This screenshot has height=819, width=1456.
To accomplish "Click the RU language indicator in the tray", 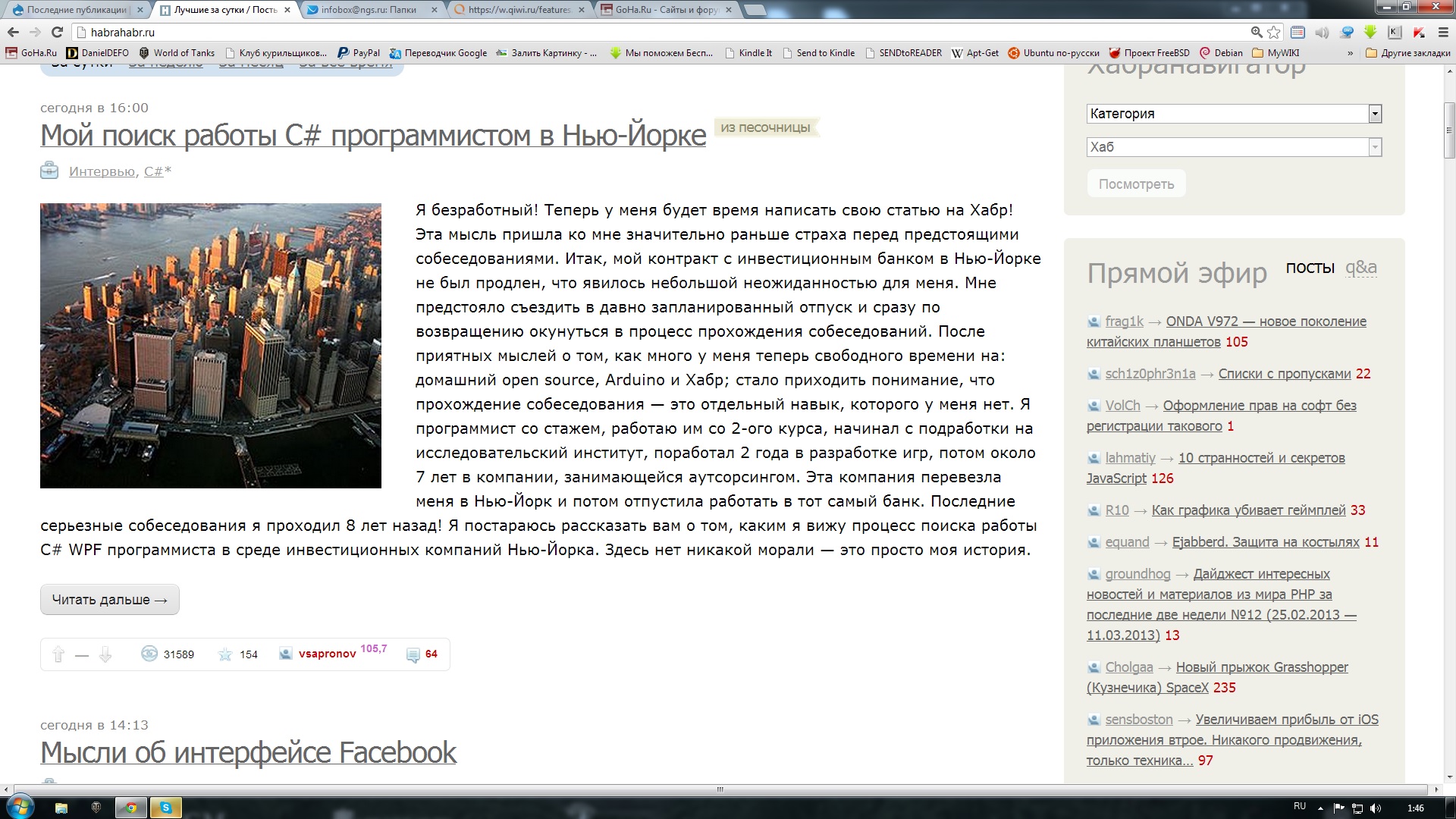I will pyautogui.click(x=1300, y=806).
